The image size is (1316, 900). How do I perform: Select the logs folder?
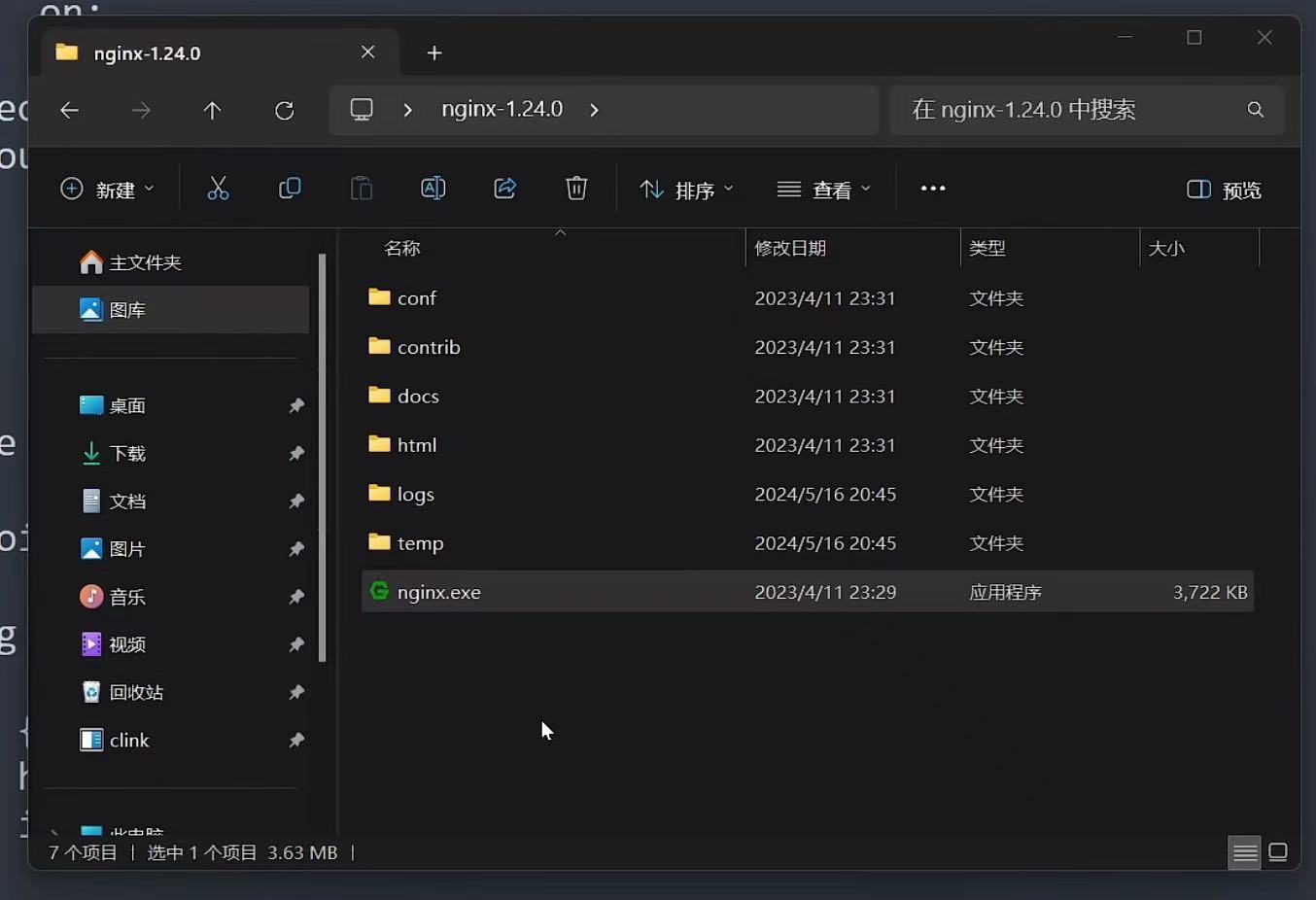pyautogui.click(x=808, y=495)
